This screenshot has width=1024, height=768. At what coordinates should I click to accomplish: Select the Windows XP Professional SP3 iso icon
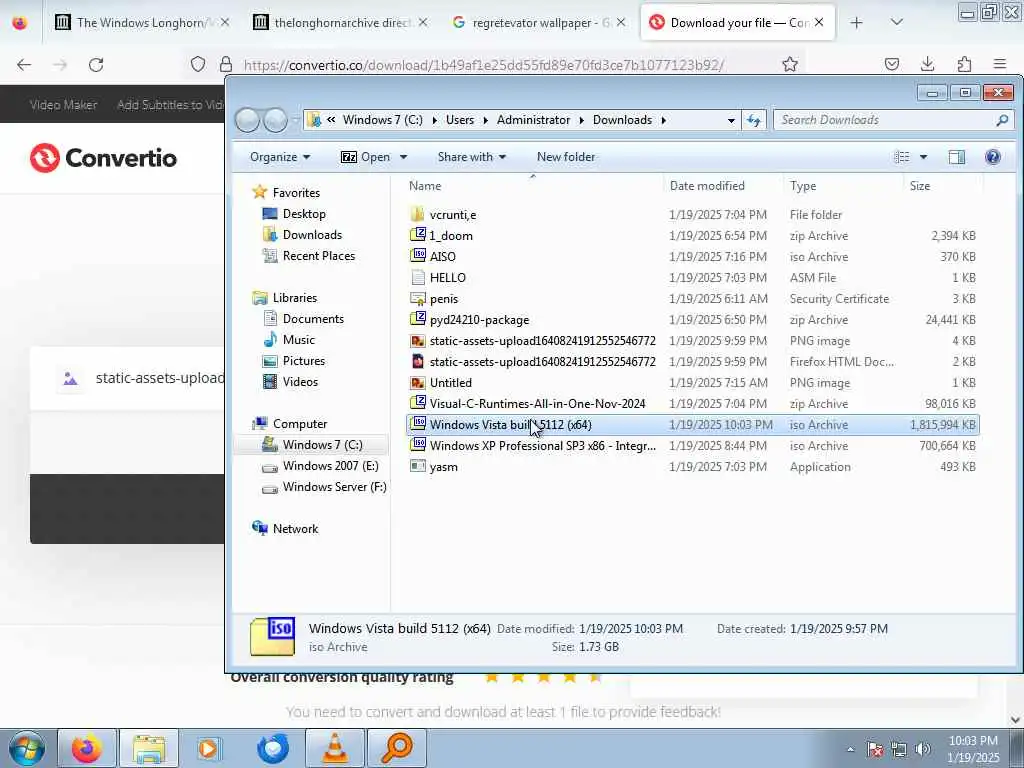pos(417,445)
